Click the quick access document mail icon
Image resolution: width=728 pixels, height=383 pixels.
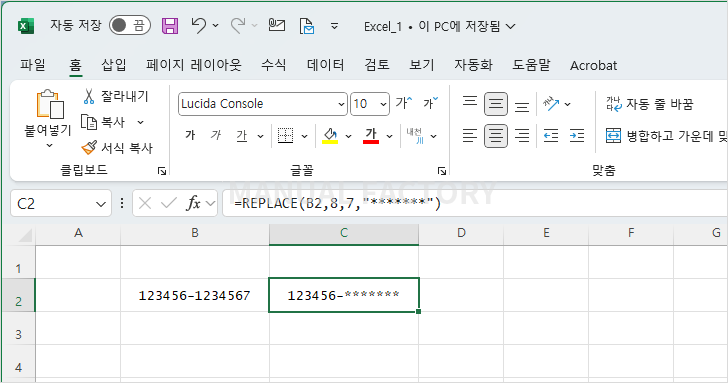click(306, 26)
